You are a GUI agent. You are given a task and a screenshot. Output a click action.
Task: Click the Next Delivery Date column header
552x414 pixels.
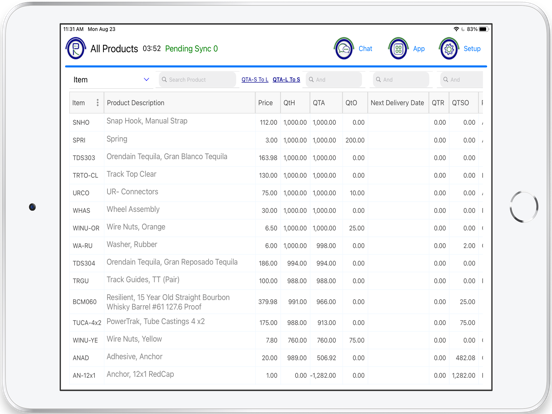(x=397, y=103)
